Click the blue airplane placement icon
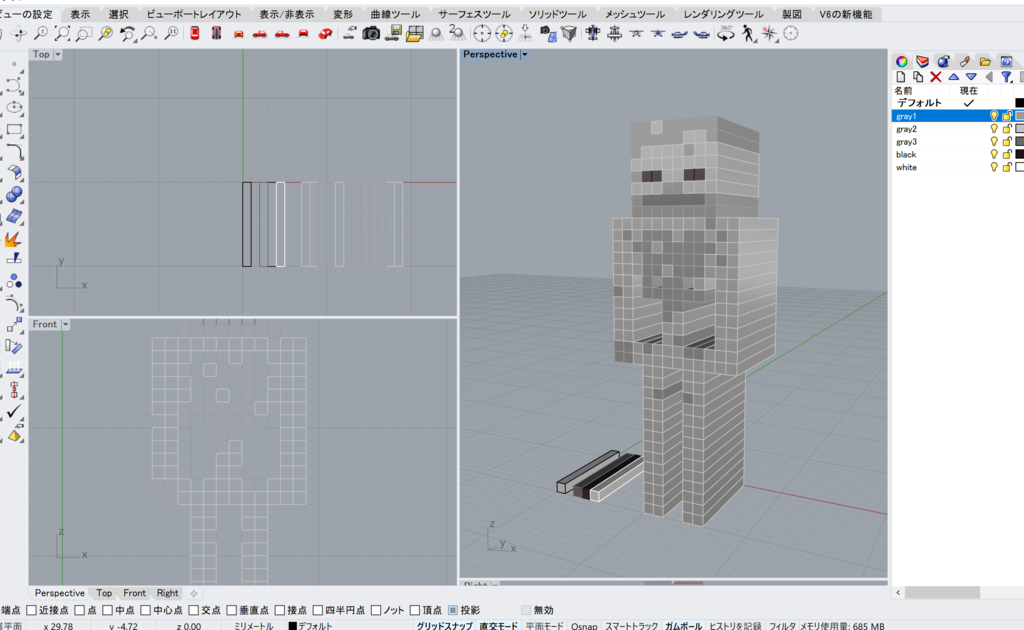The image size is (1024, 630). pos(680,34)
